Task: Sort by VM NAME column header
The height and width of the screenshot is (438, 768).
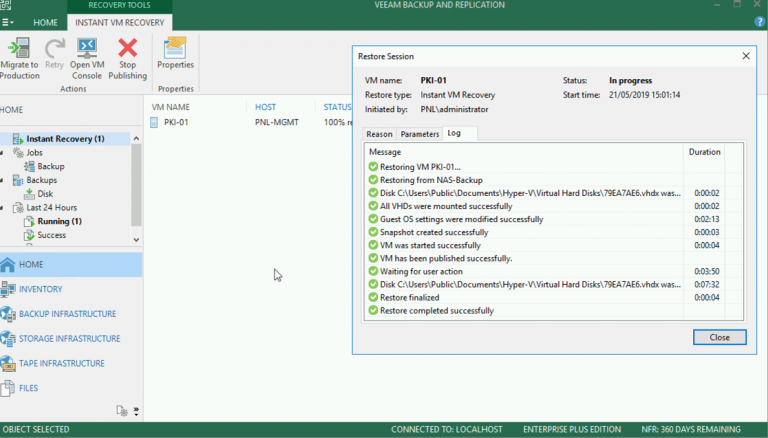Action: coord(170,107)
